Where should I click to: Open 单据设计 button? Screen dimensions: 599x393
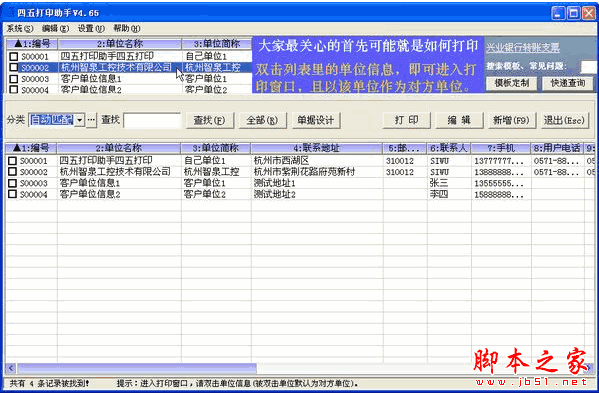pyautogui.click(x=316, y=121)
